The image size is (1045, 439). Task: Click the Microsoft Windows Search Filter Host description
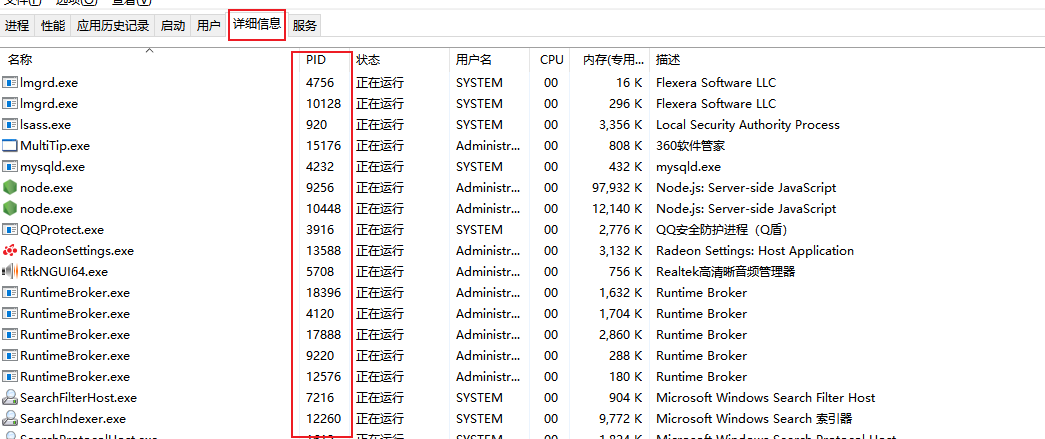pos(766,398)
